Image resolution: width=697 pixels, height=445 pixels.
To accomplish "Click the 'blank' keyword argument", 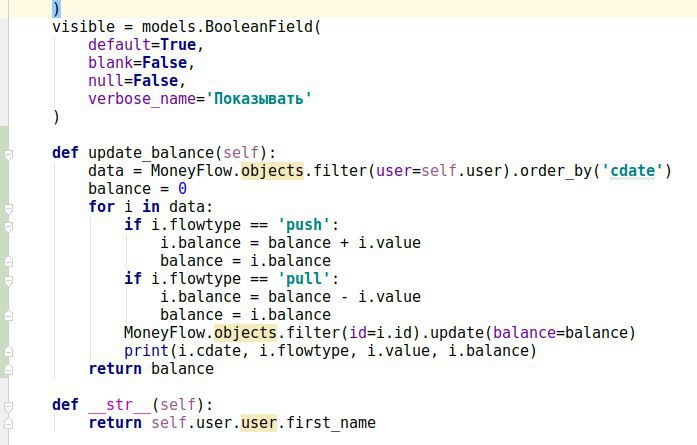I will tap(110, 63).
